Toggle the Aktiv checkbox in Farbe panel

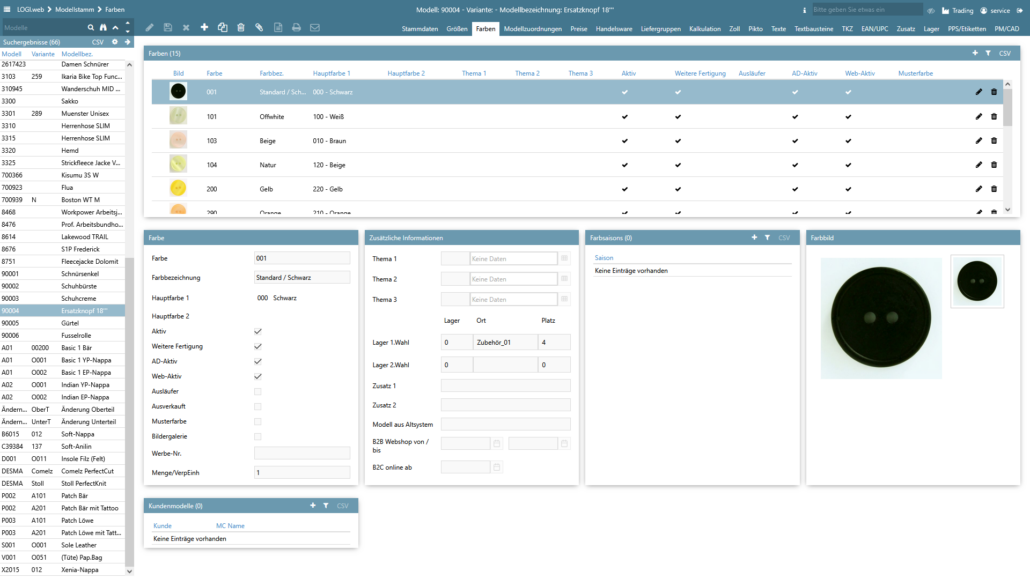[x=258, y=331]
